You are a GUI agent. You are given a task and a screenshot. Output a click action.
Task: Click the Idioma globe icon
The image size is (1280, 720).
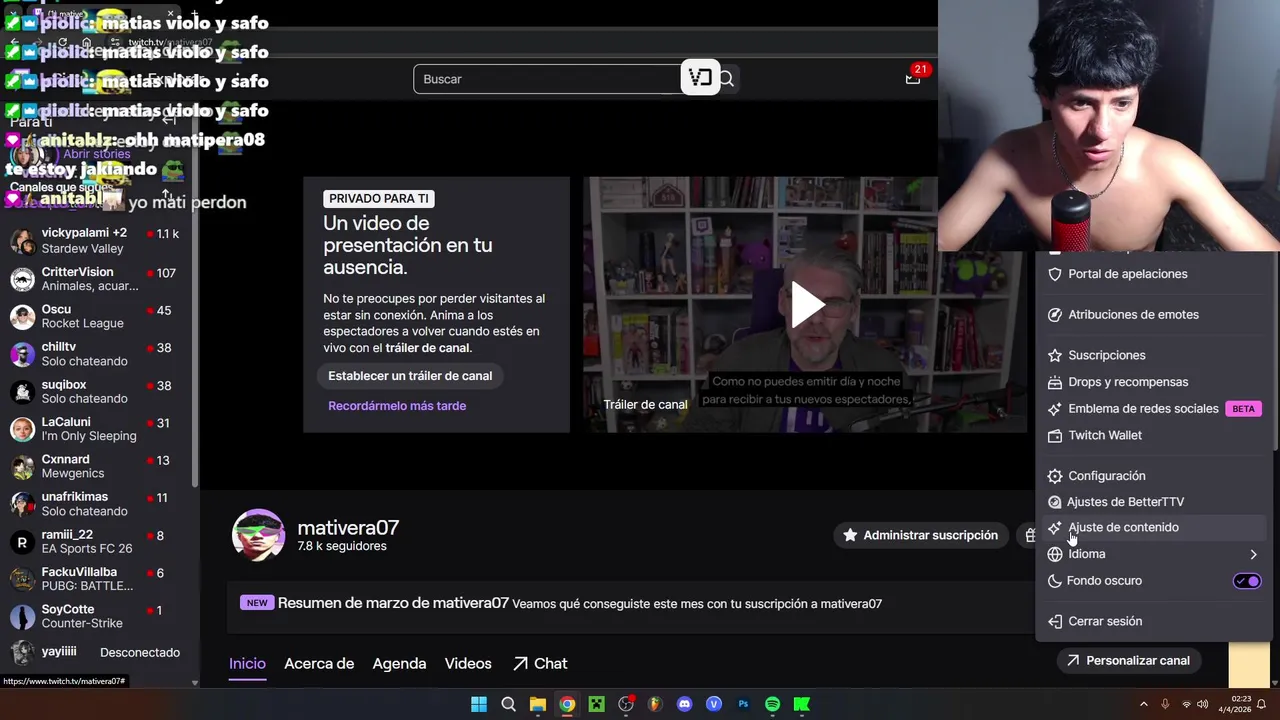click(x=1054, y=554)
